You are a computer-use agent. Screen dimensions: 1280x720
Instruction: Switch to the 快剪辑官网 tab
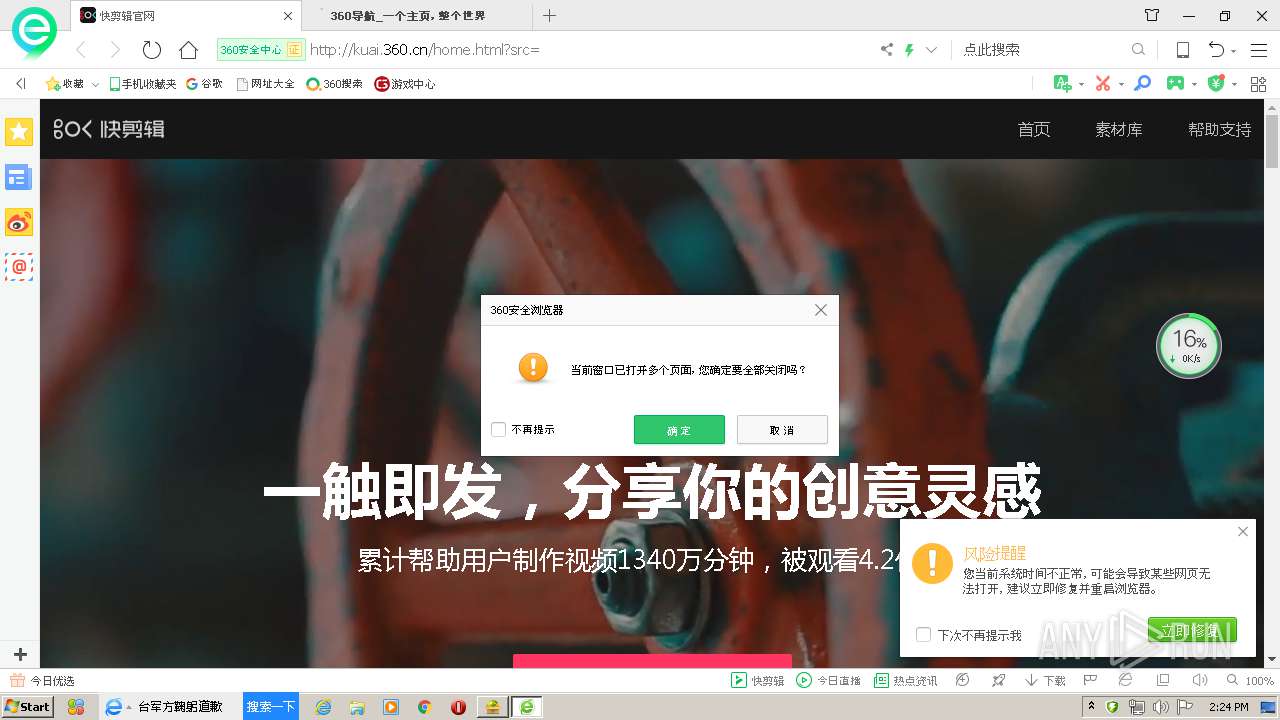(185, 16)
